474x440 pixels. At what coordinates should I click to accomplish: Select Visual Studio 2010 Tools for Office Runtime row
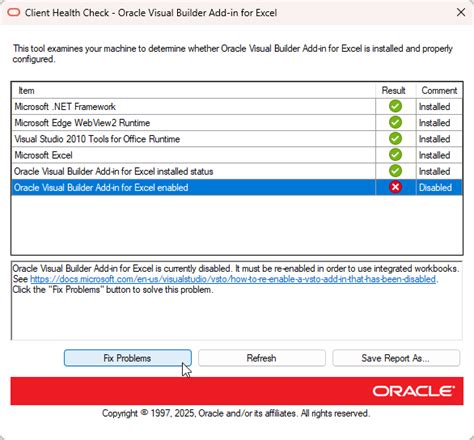pos(237,139)
